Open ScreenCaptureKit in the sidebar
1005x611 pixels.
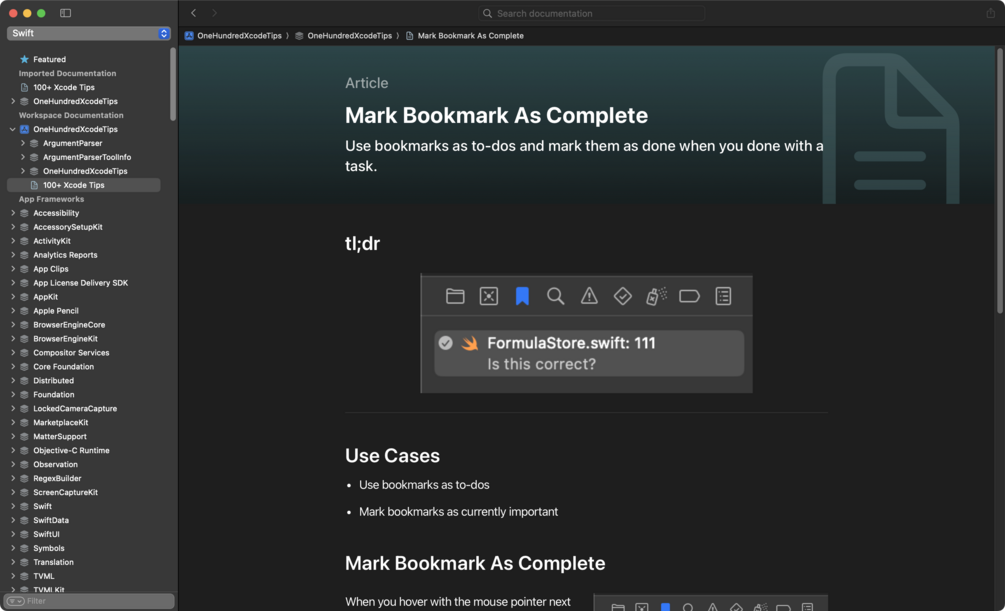(x=65, y=492)
